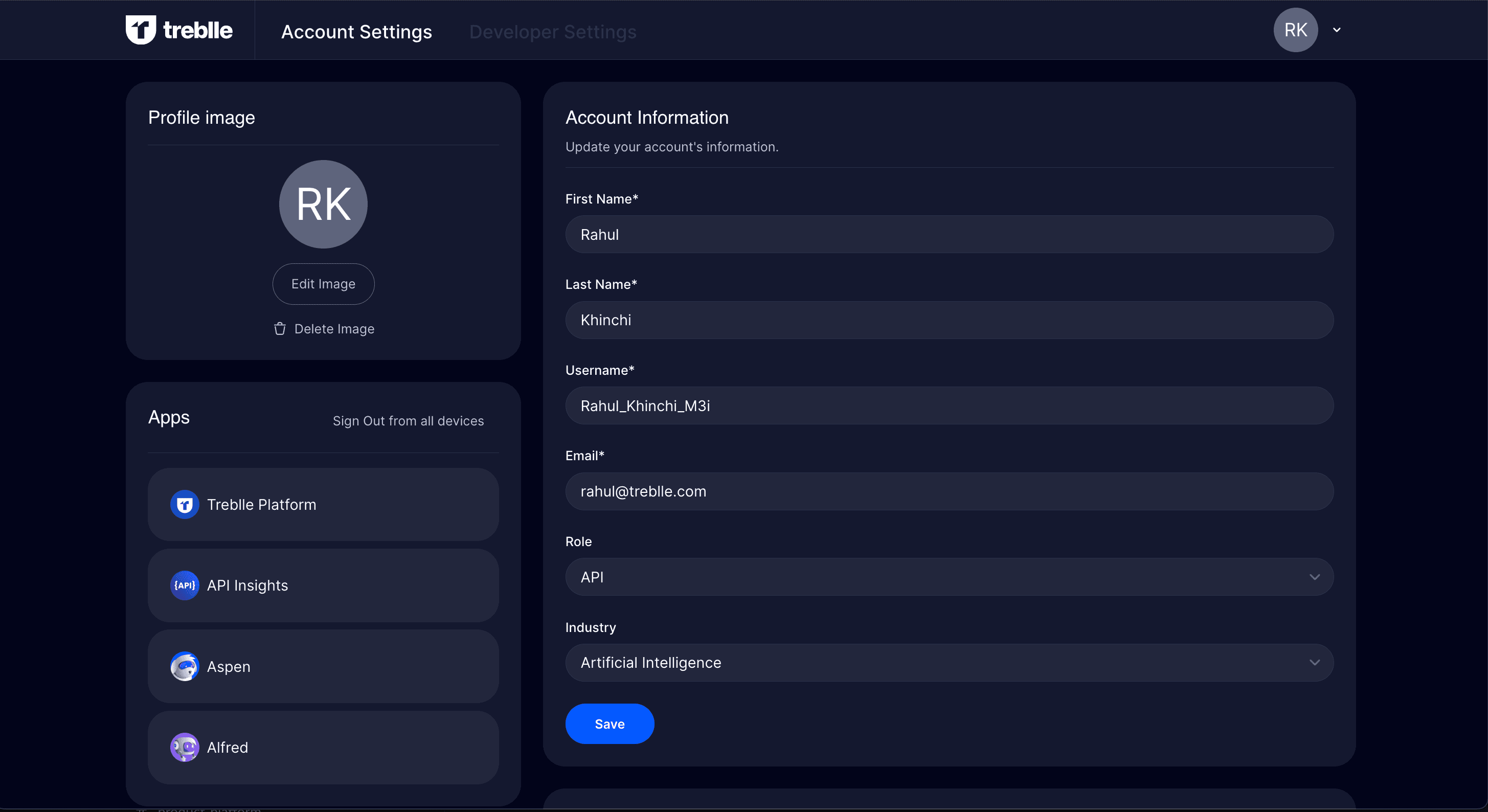This screenshot has width=1488, height=812.
Task: Click the trash icon next to Delete Image
Action: [280, 329]
